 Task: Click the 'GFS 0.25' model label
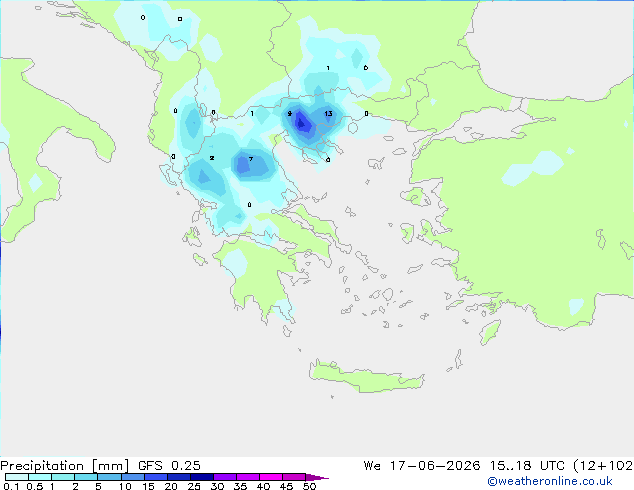click(169, 466)
